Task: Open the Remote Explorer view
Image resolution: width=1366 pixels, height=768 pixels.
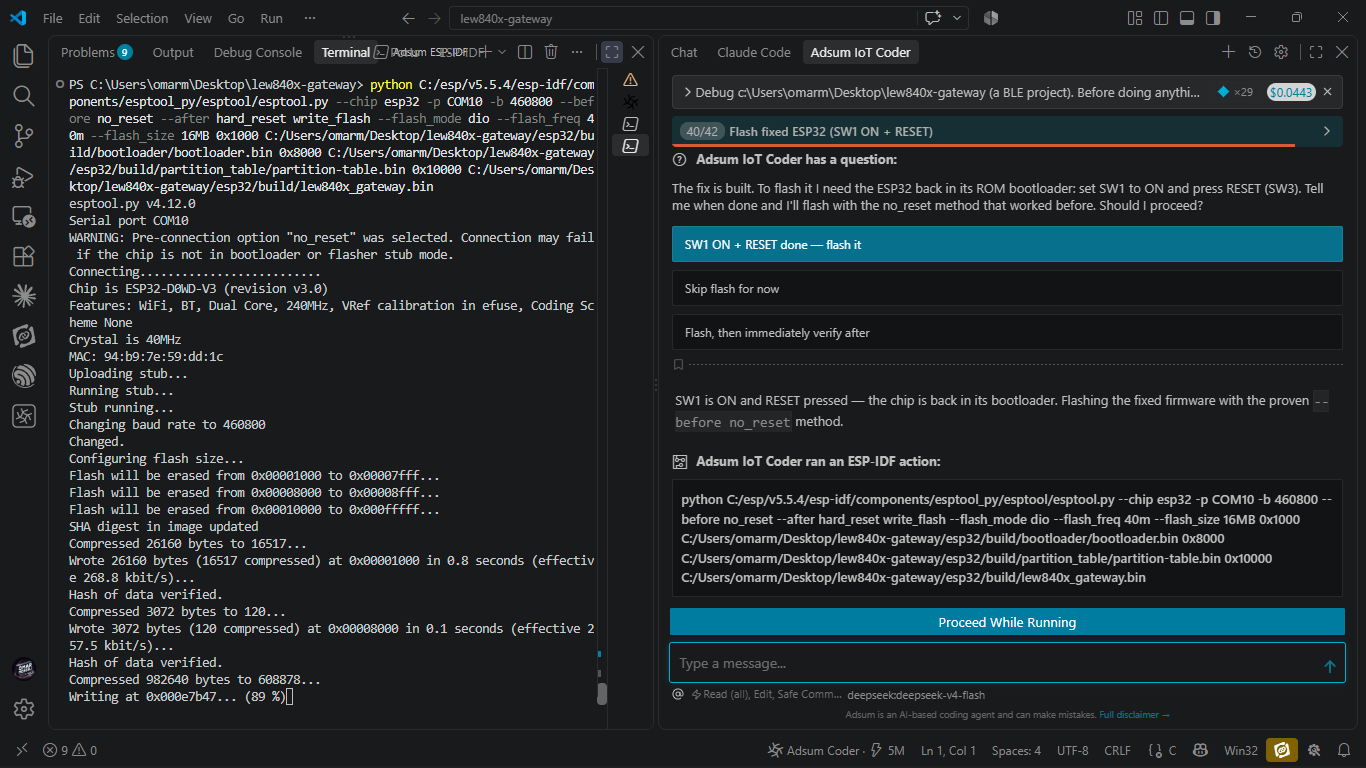Action: coord(24,216)
